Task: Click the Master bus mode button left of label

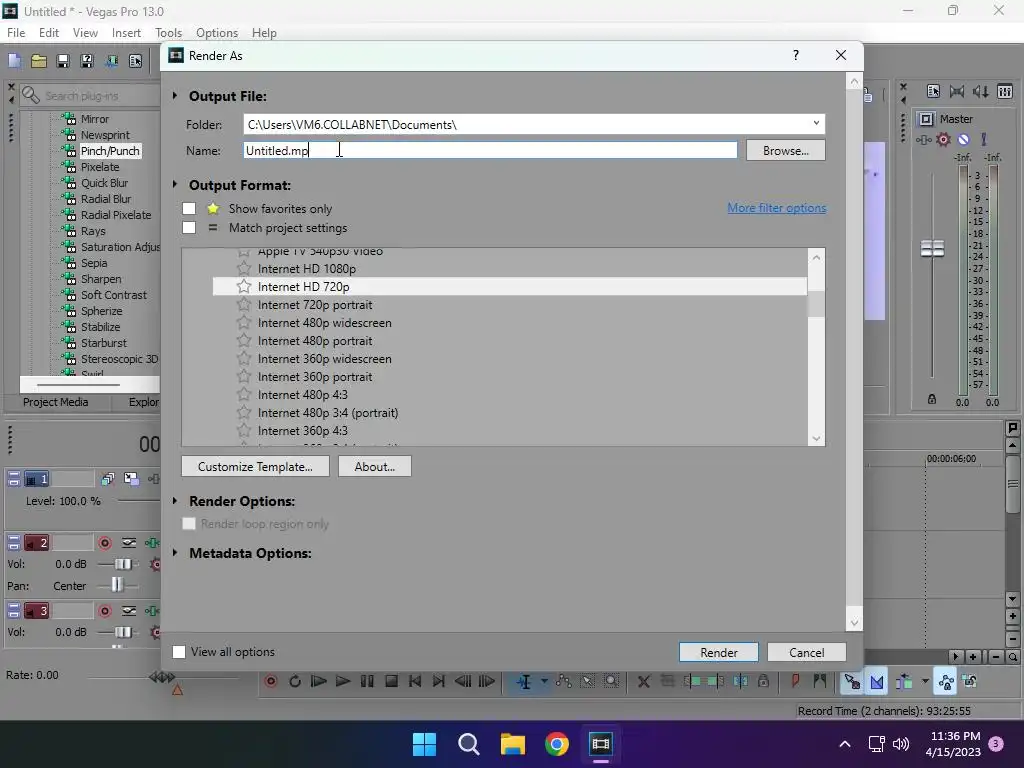Action: [926, 119]
